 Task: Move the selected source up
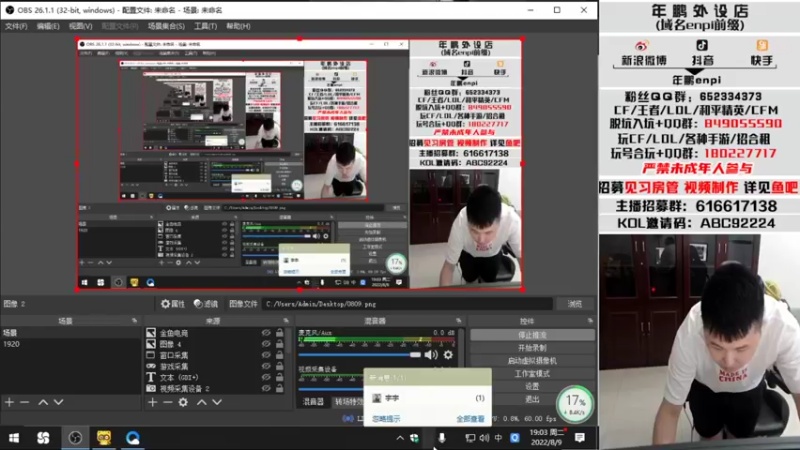tap(202, 402)
